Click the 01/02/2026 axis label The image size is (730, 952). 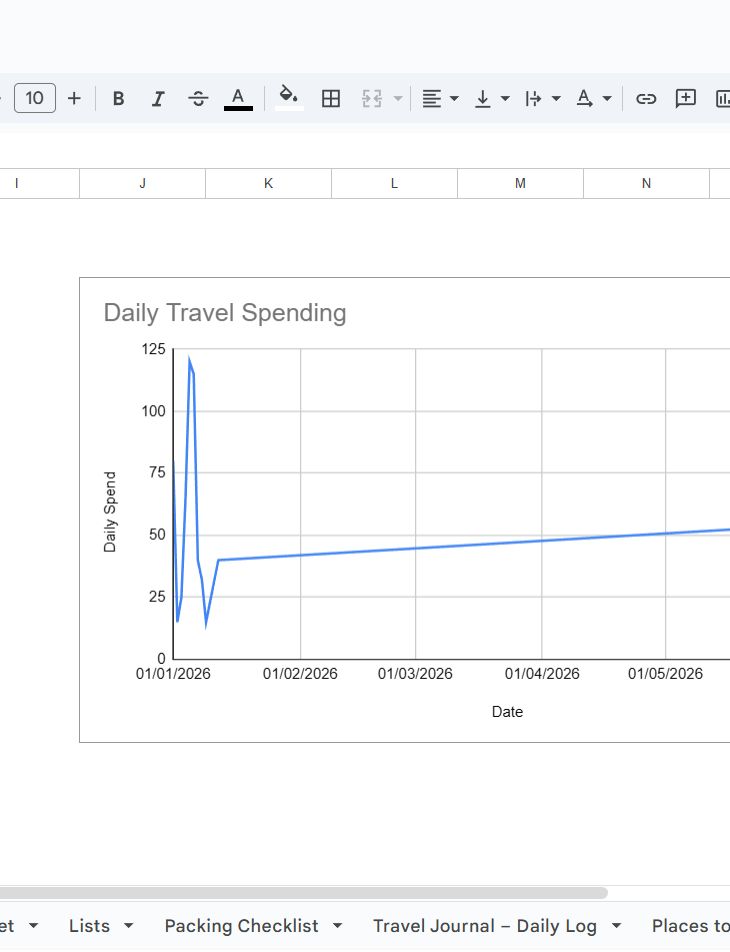300,673
